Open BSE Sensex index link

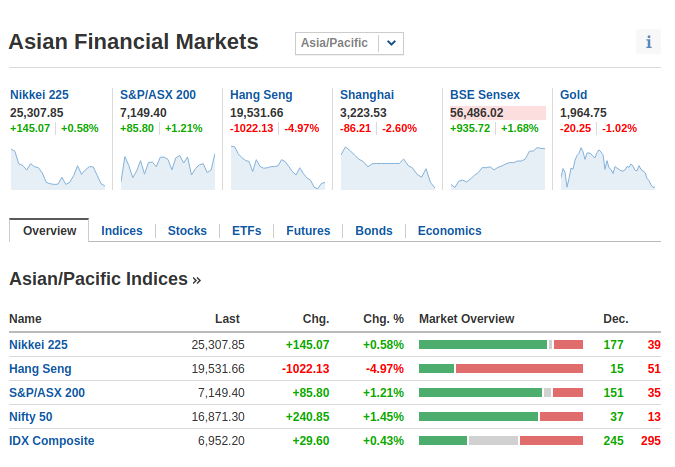[485, 95]
